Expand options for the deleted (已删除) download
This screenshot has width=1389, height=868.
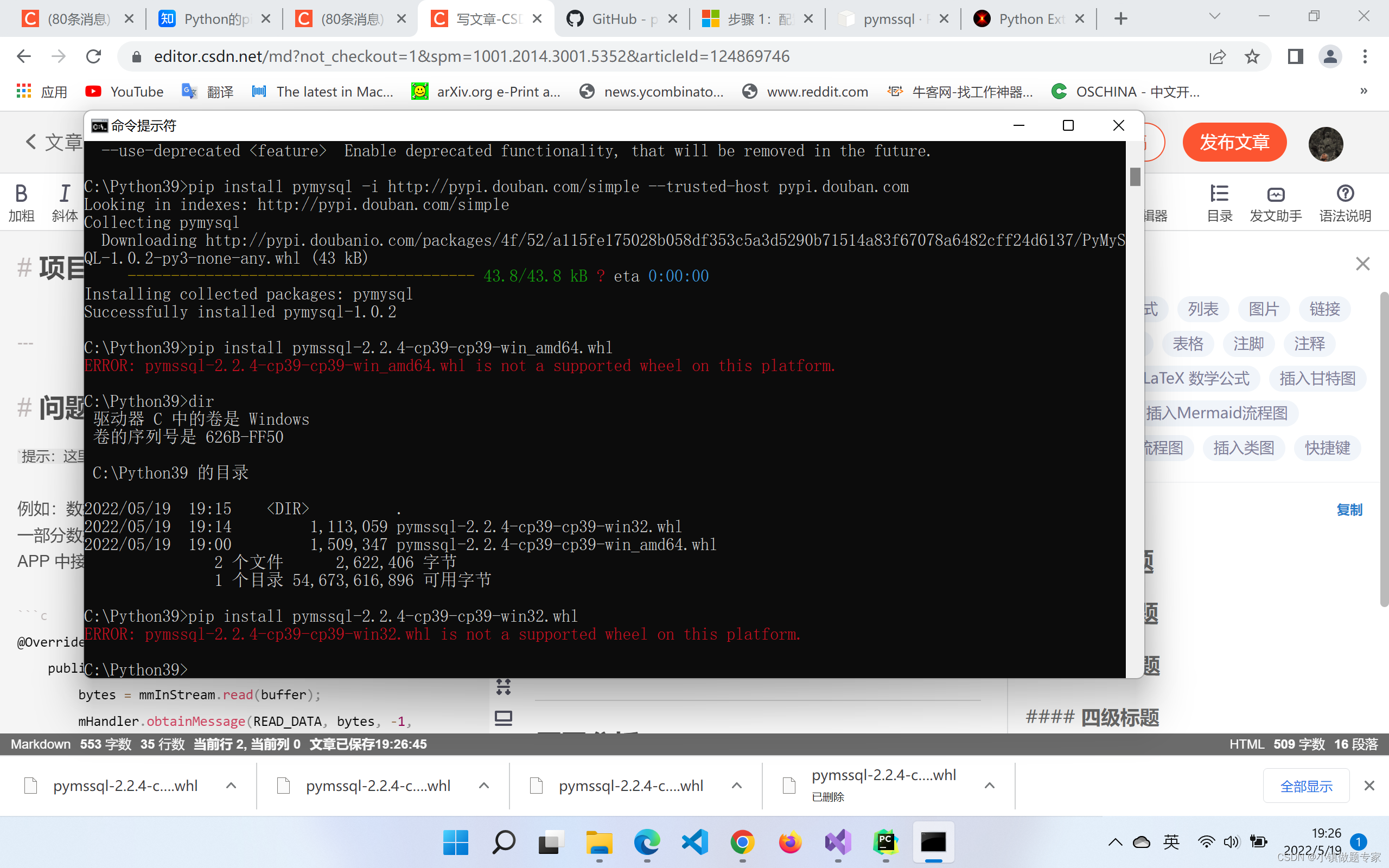(990, 786)
